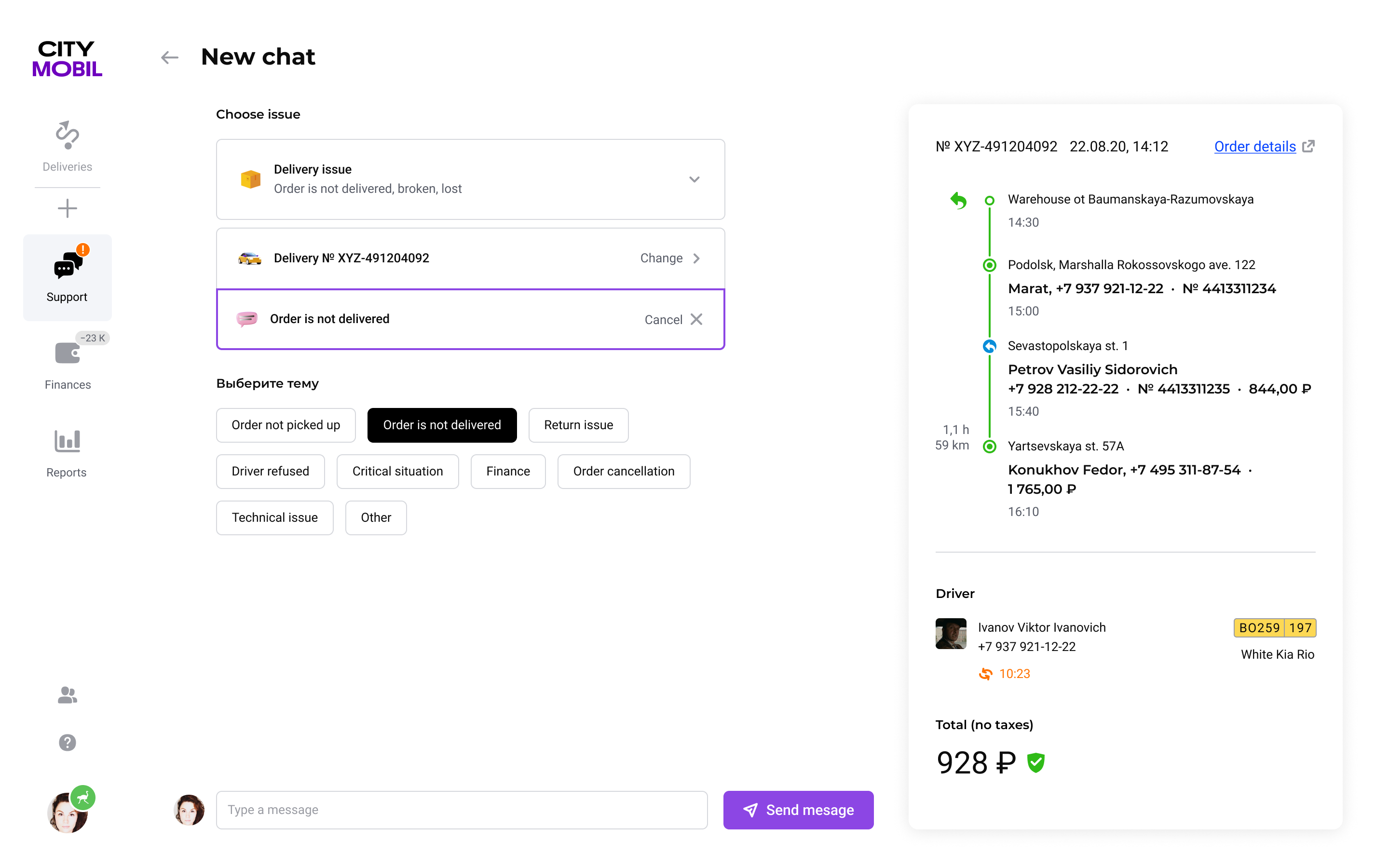Open Support section in sidebar
The height and width of the screenshot is (868, 1389).
pos(67,277)
